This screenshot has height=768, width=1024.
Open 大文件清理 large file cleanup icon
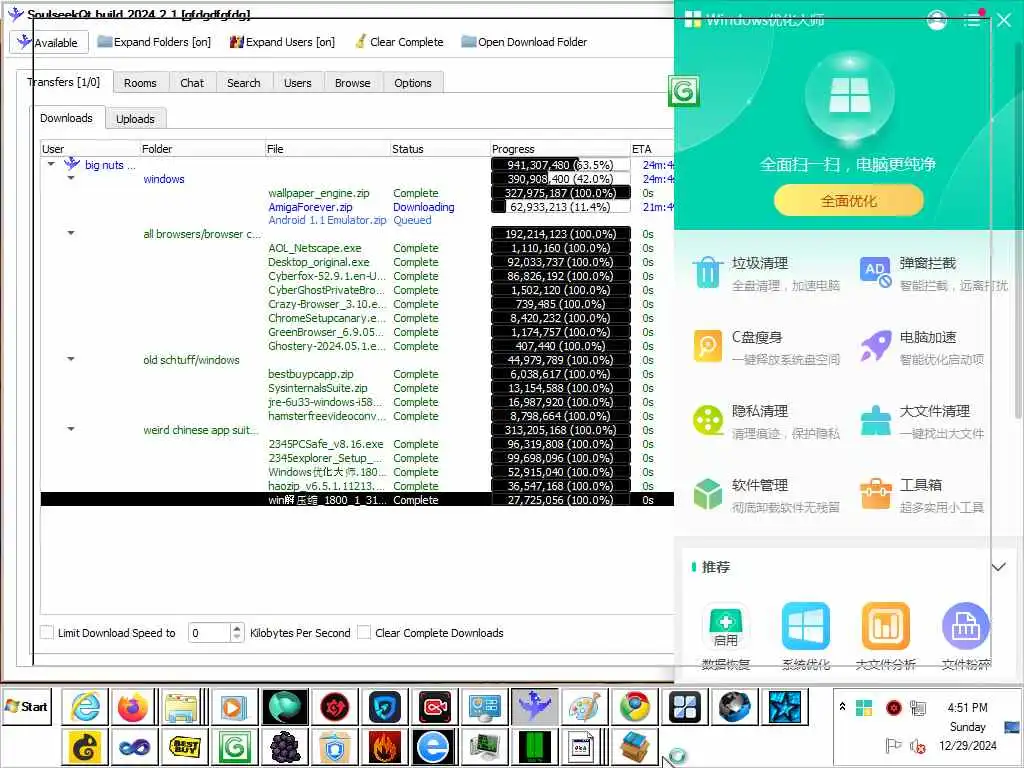tap(875, 420)
